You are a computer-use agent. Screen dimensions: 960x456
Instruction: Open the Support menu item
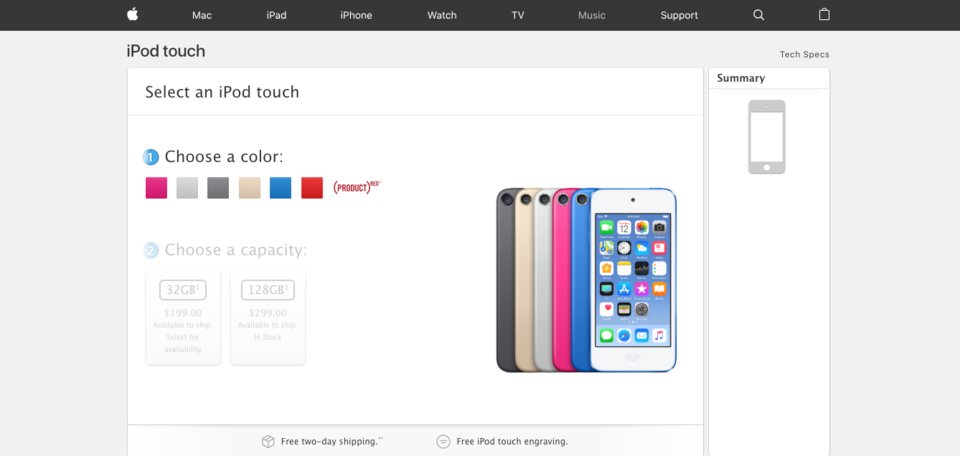[679, 15]
